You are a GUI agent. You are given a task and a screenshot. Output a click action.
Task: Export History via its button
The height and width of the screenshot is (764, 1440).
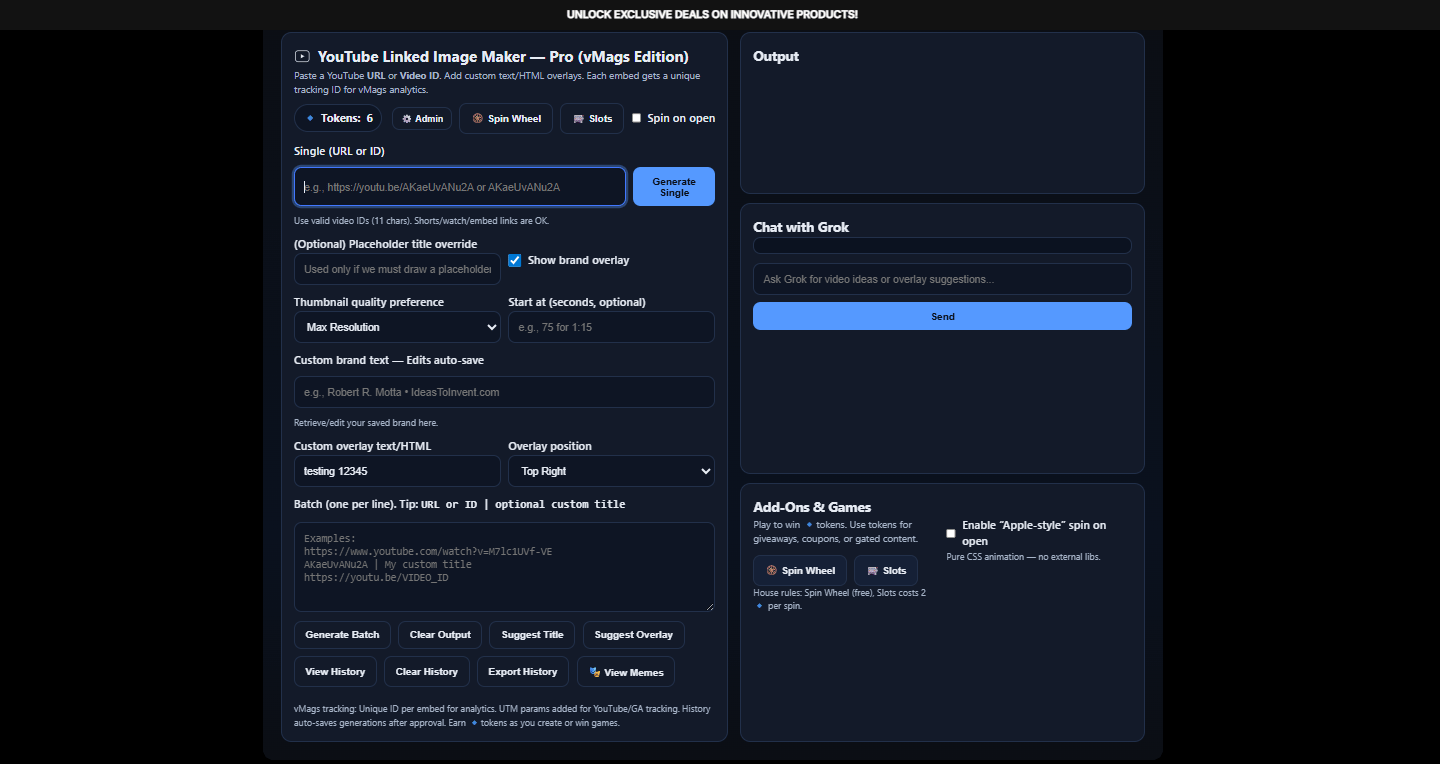[x=523, y=672]
